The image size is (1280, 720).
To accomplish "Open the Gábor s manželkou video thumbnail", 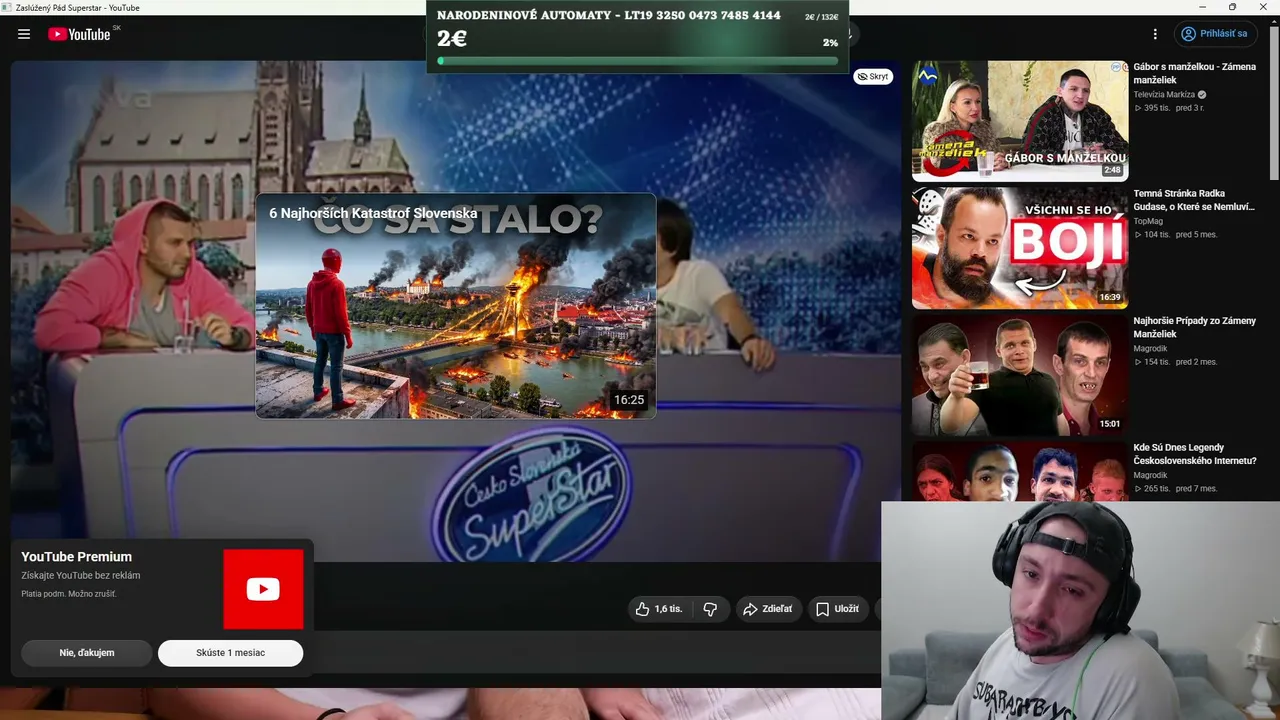I will tap(1020, 121).
